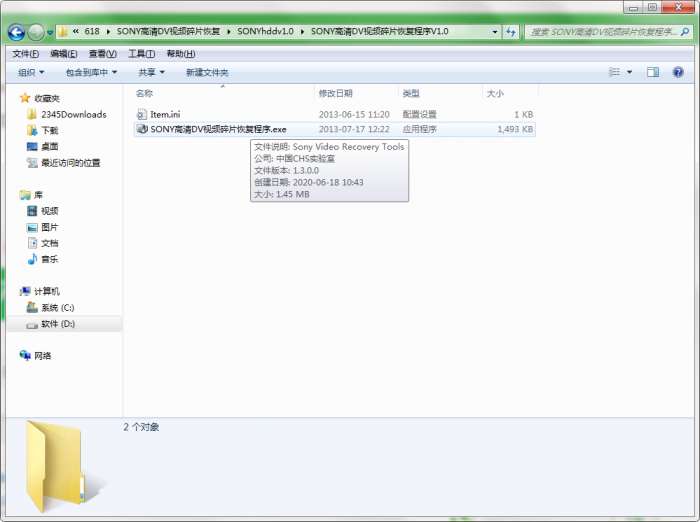Open the view options dropdown arrow

(629, 72)
